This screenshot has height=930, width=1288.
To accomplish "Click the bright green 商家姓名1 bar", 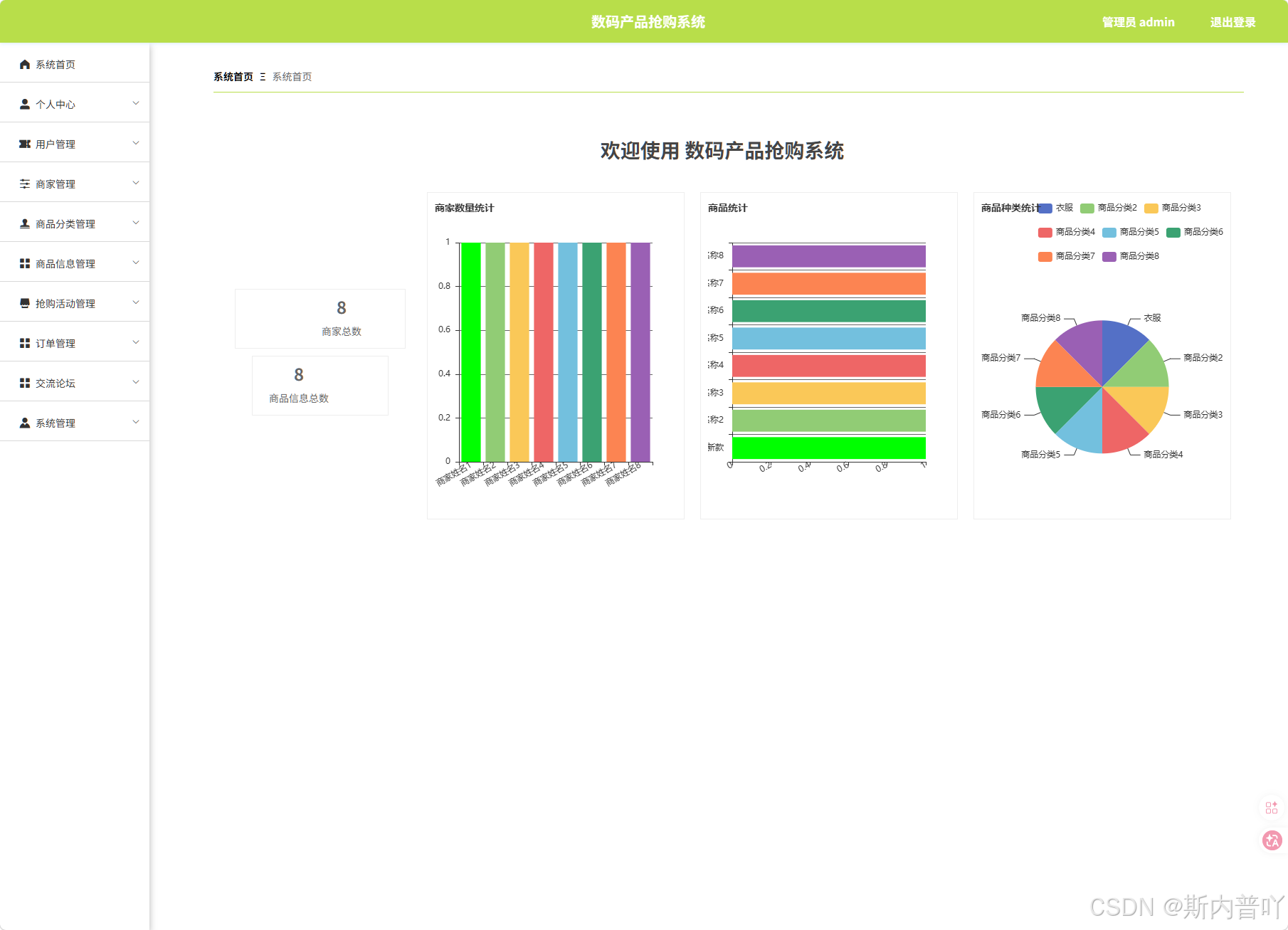I will (471, 352).
